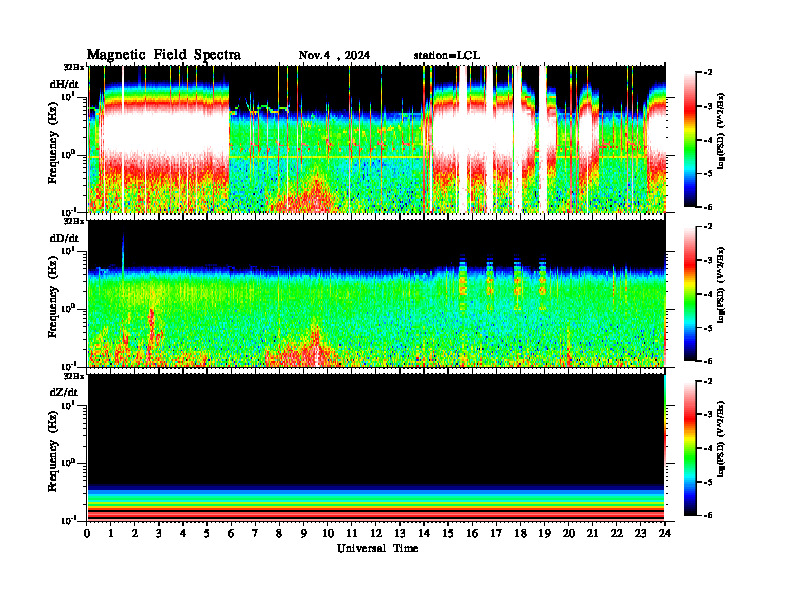The image size is (792, 612).
Task: Click the -6 tick on dH/dt color bar
Action: click(707, 207)
